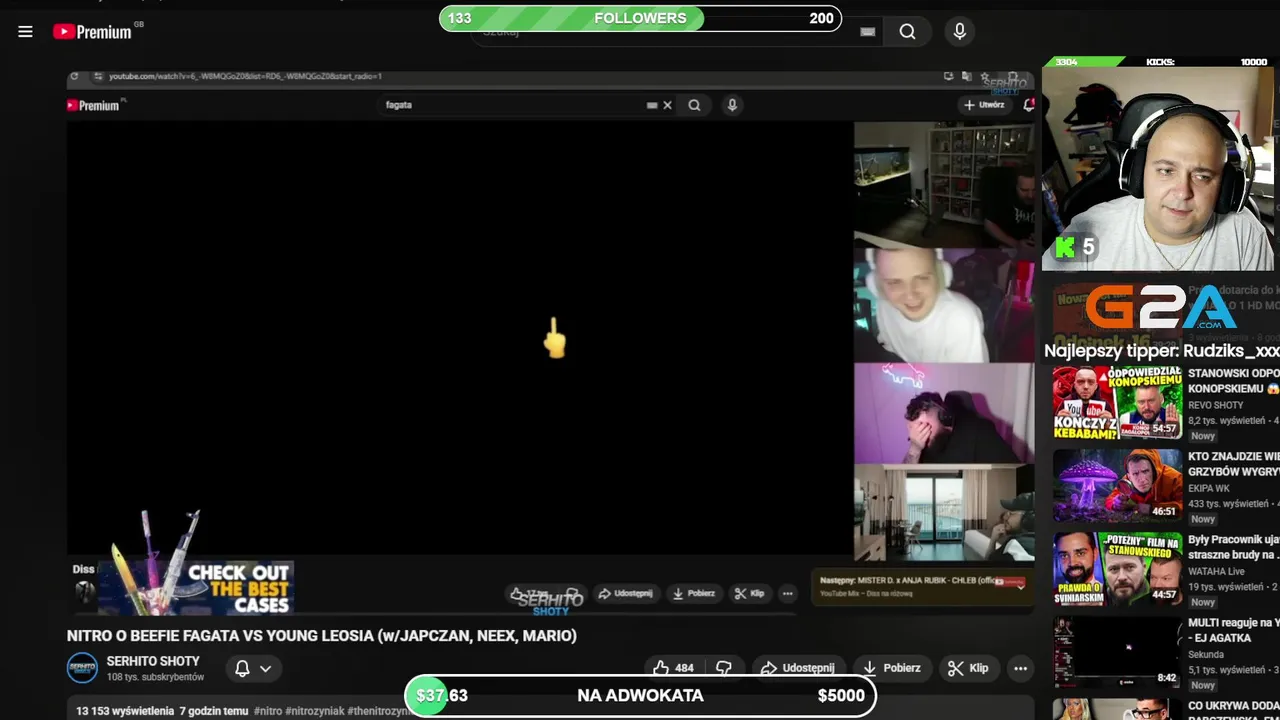Click EKIPA WK channel name

coord(1209,488)
